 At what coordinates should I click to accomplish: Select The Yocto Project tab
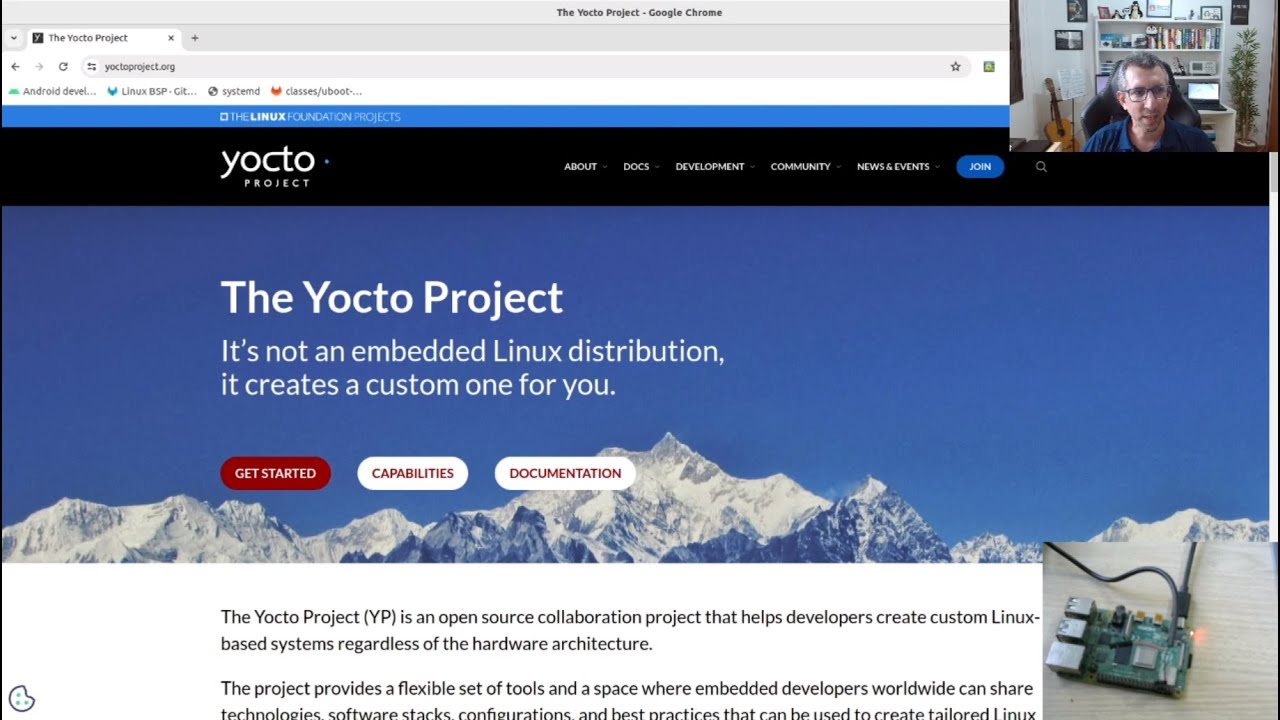(103, 38)
